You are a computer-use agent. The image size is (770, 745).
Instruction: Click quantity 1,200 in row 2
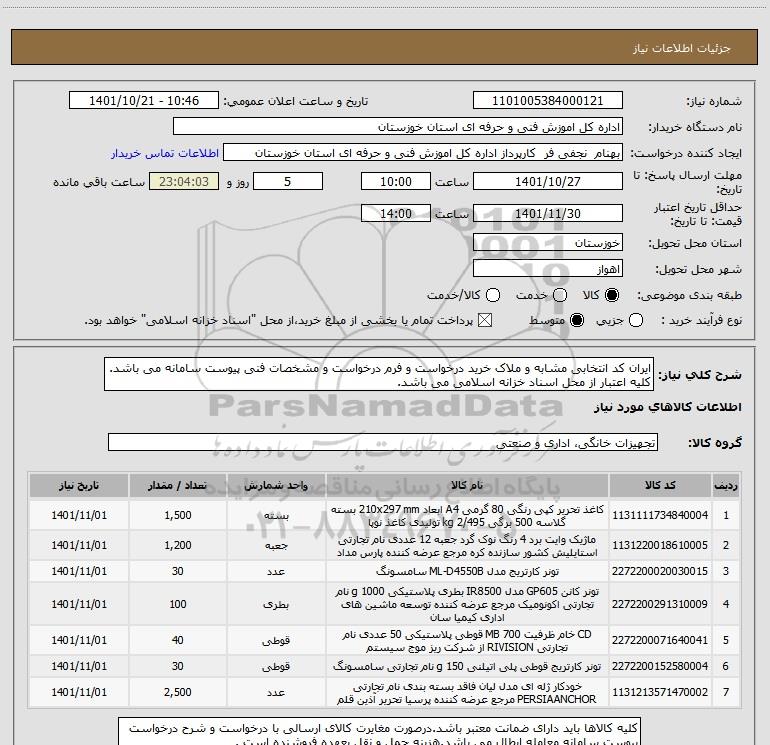coord(178,545)
